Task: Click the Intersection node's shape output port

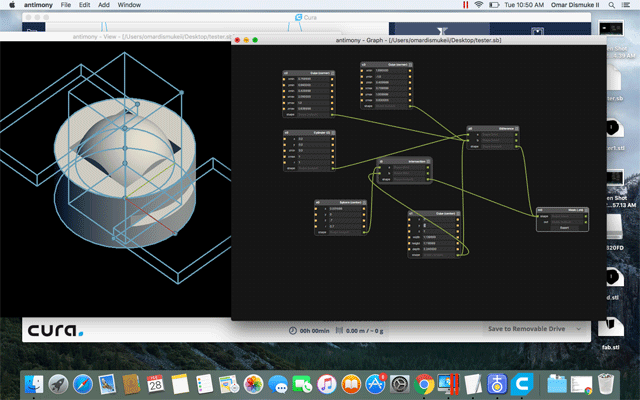Action: pyautogui.click(x=428, y=179)
